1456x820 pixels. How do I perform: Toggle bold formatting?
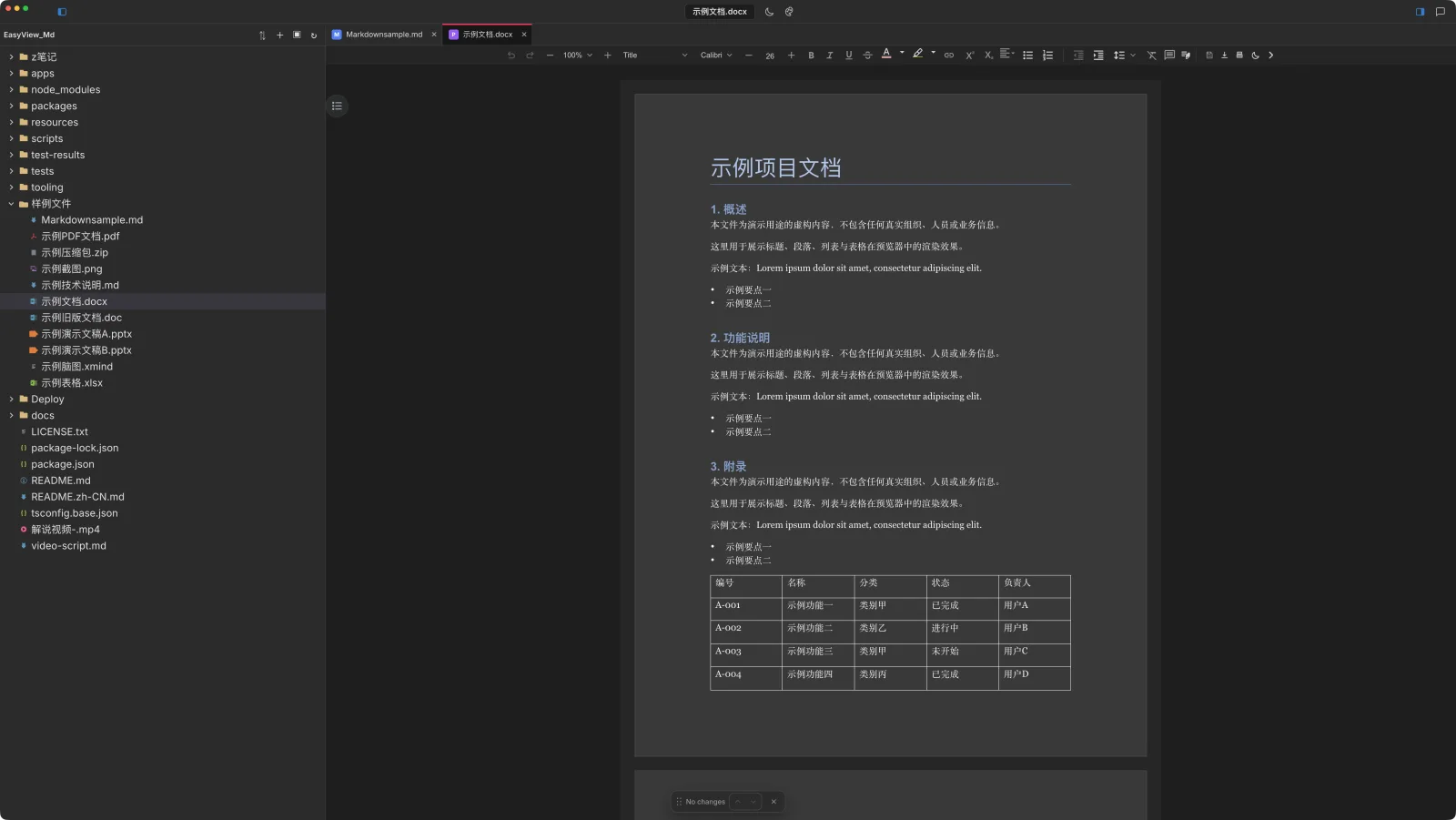(x=811, y=56)
